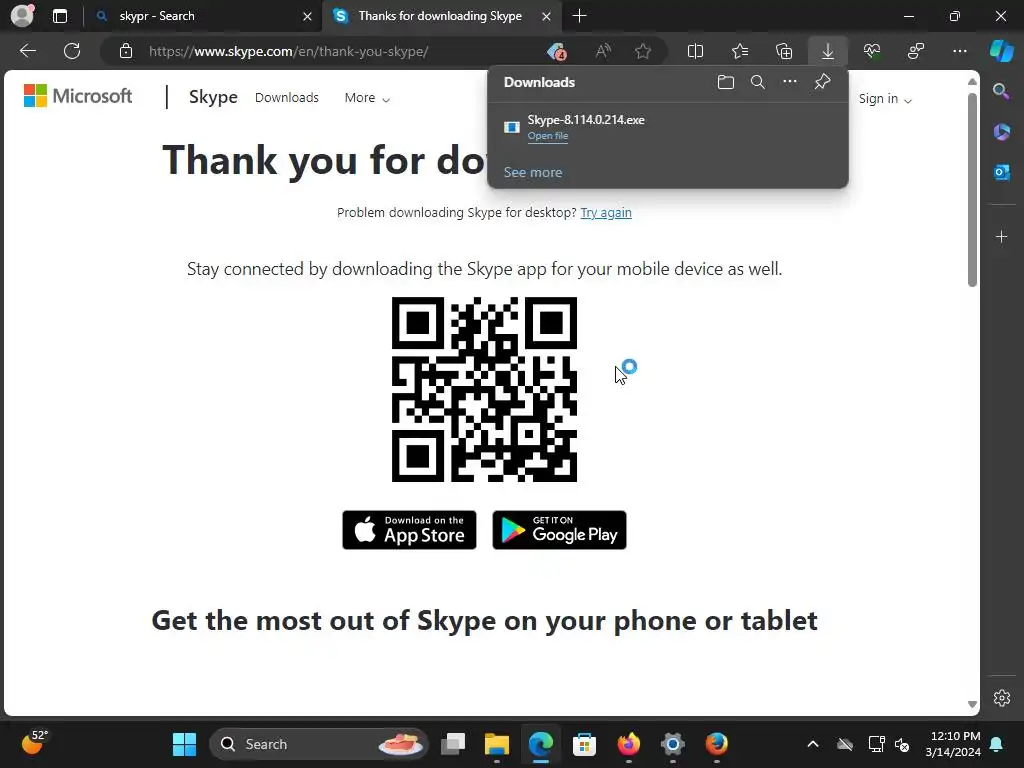
Task: Close the Thanks for downloading Skype tab
Action: (x=547, y=16)
